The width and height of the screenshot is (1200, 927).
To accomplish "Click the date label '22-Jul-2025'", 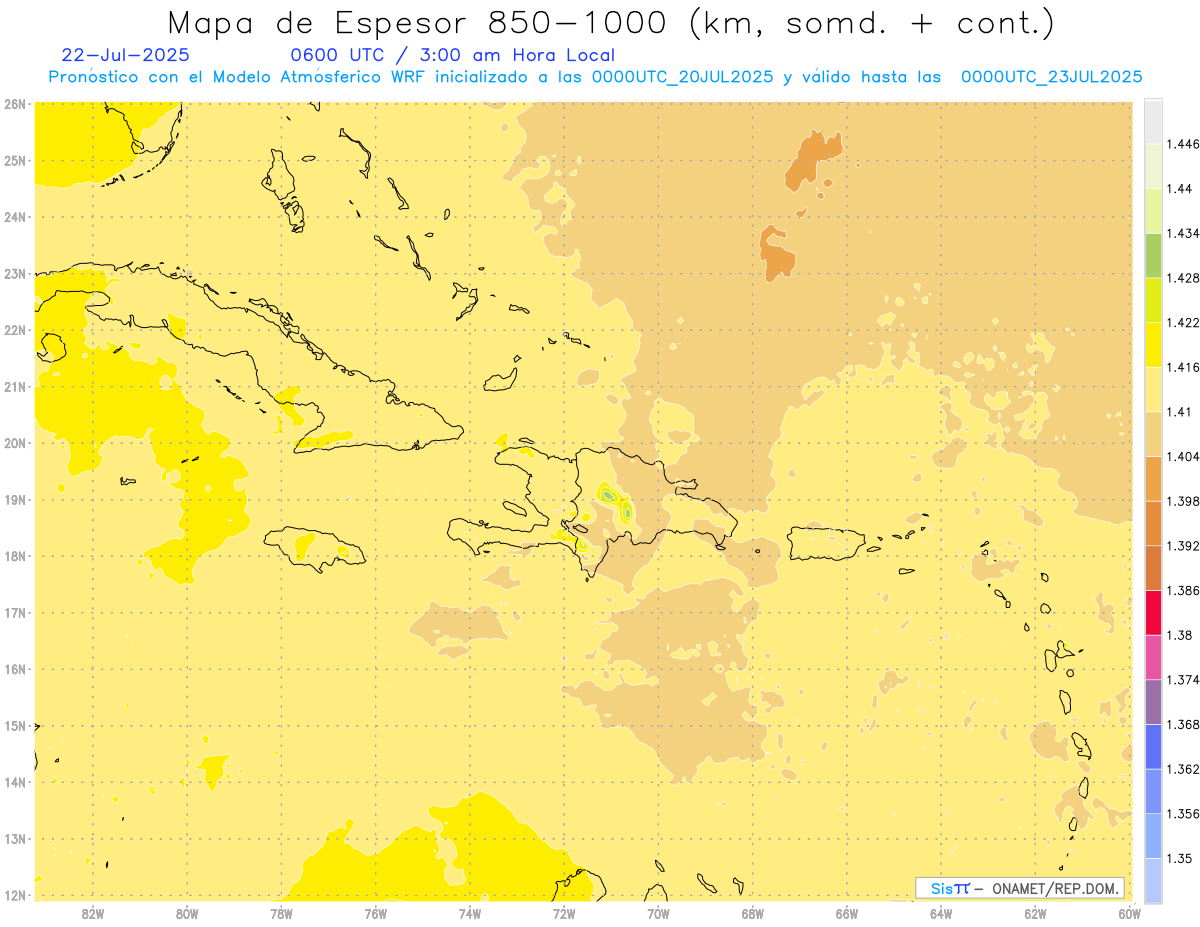I will pos(125,55).
